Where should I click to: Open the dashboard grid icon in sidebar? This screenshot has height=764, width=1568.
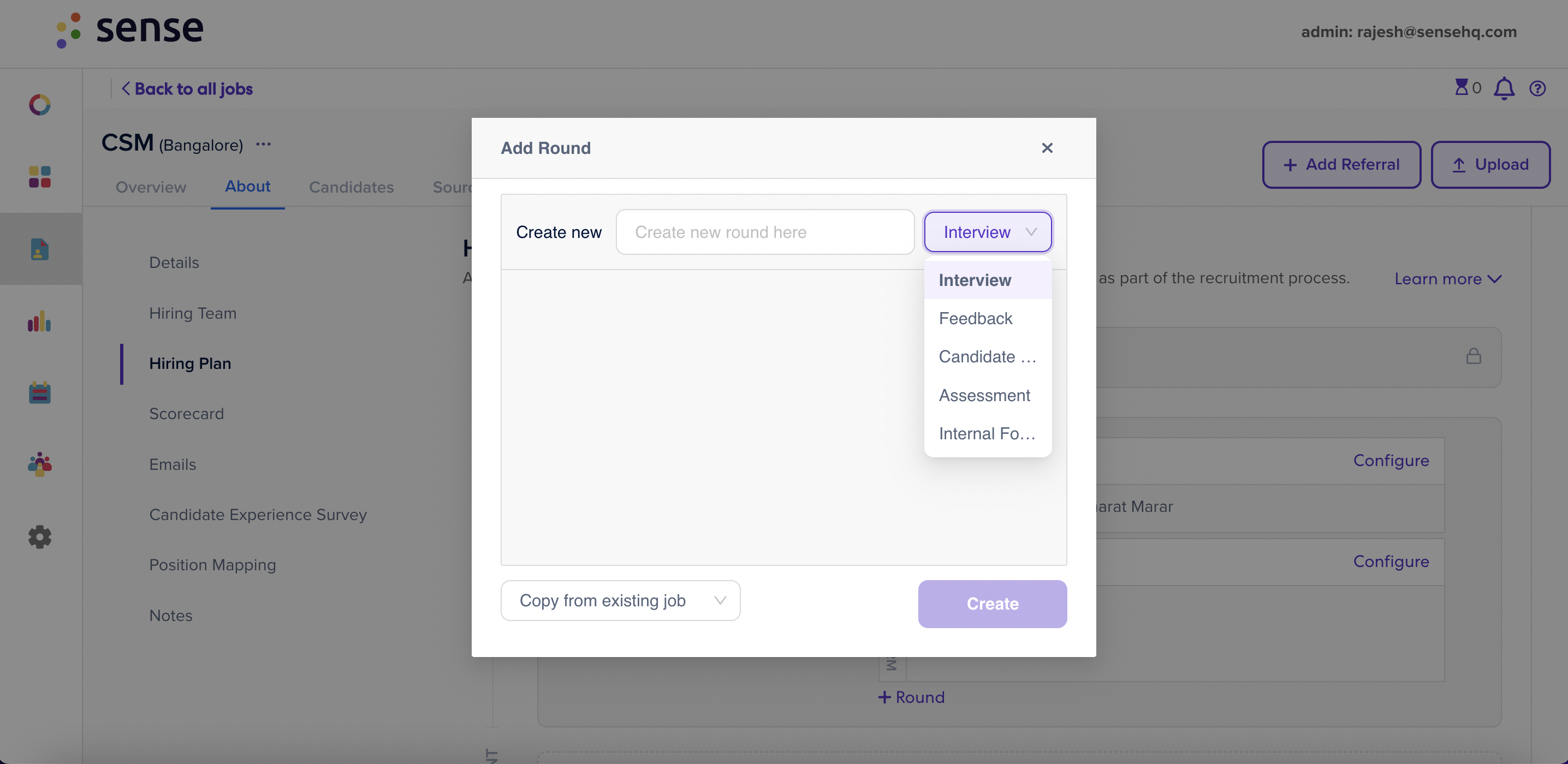(x=39, y=177)
